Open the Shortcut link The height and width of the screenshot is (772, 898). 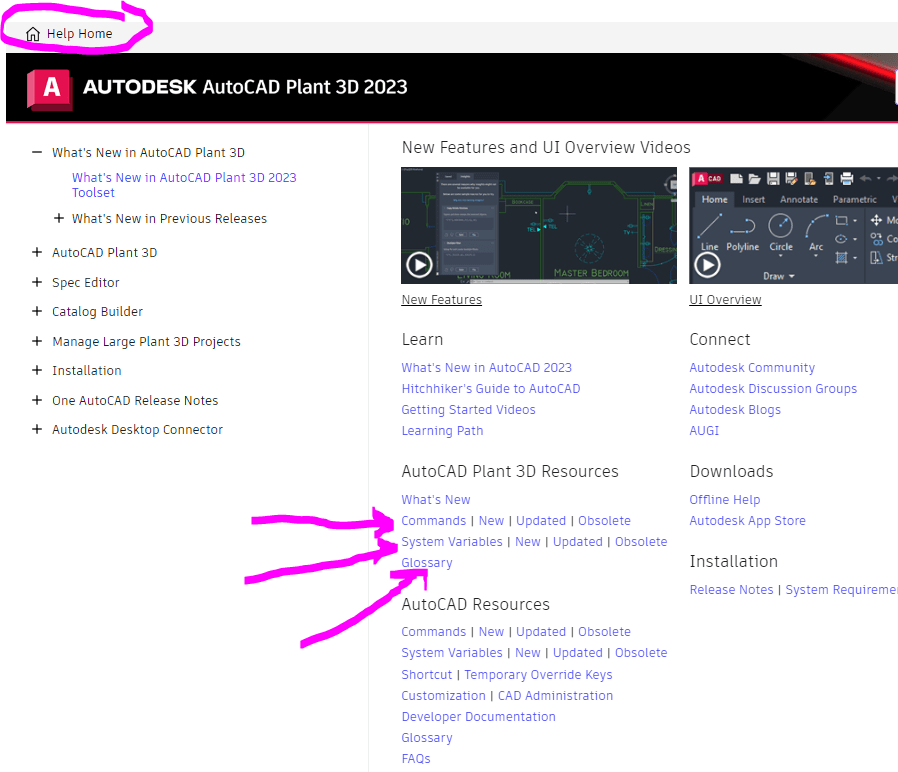(x=427, y=675)
